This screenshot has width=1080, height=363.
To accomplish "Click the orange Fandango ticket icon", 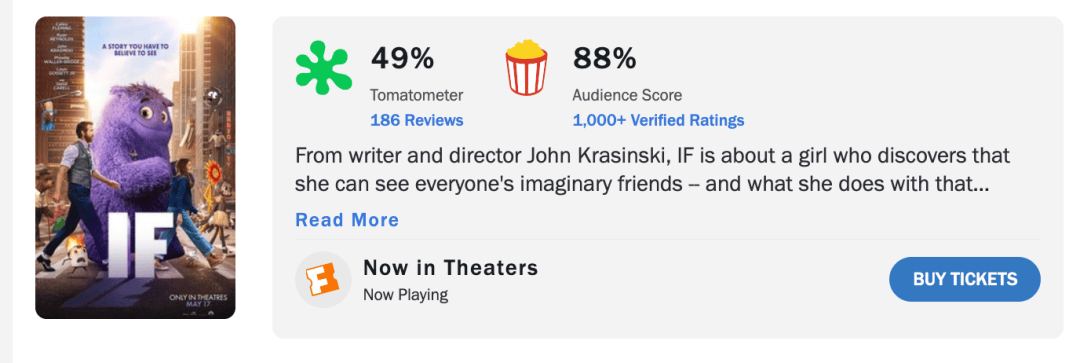I will coord(323,279).
